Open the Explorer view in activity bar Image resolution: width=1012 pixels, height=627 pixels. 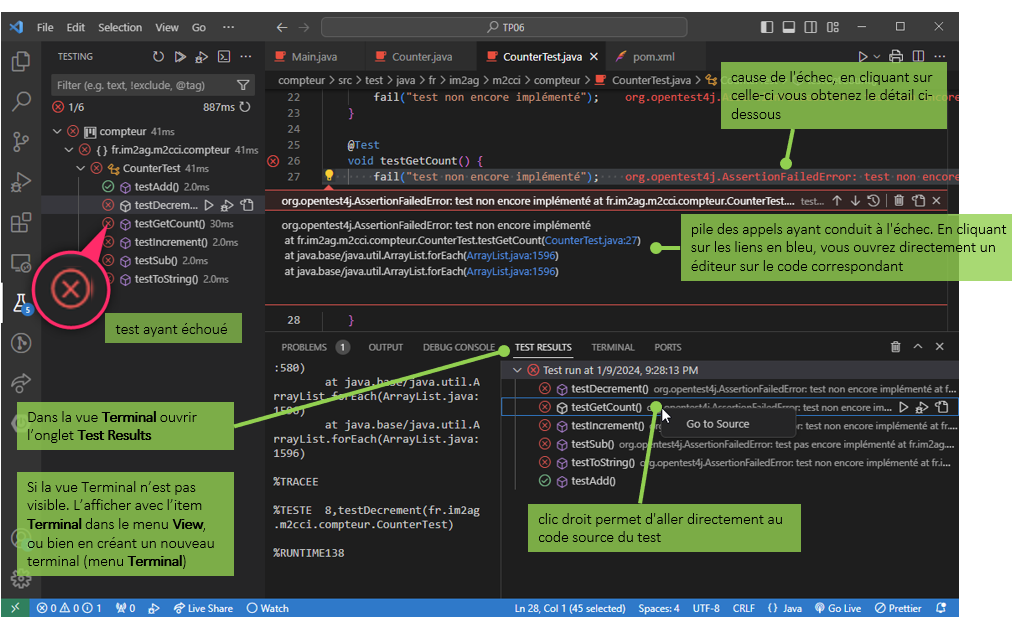pos(20,62)
